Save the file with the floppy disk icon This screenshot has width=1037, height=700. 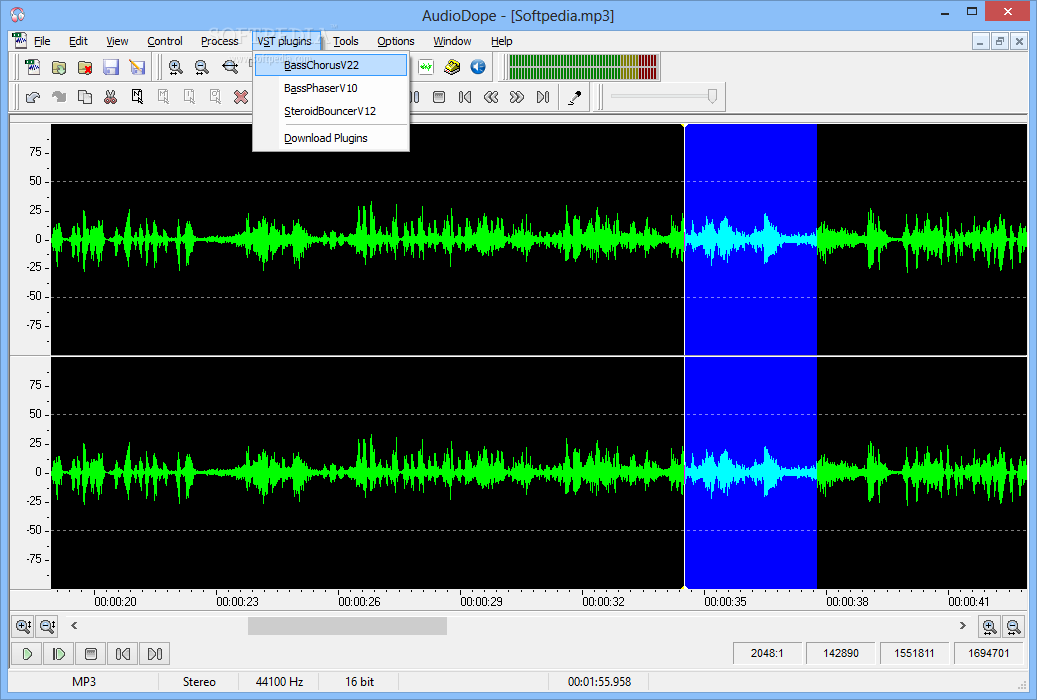[110, 67]
